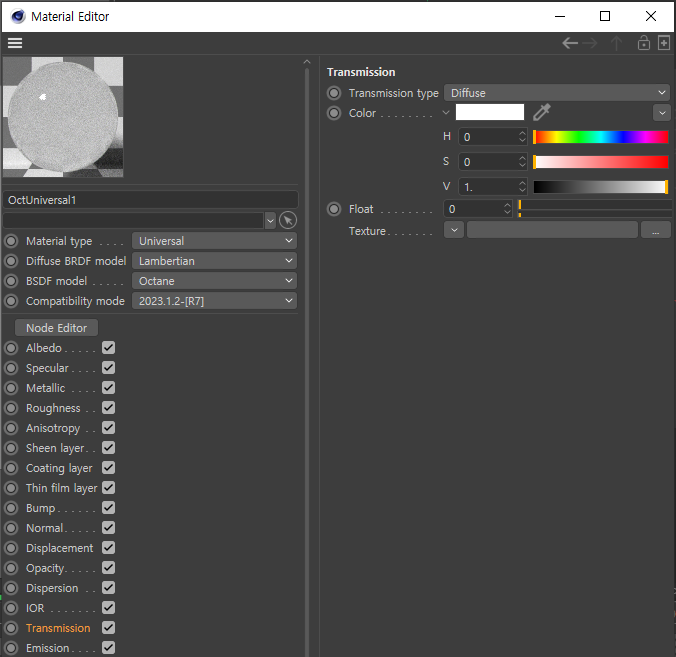Screen dimensions: 676x657
Task: Click animation dot beside Anisotropy
Action: pos(11,428)
